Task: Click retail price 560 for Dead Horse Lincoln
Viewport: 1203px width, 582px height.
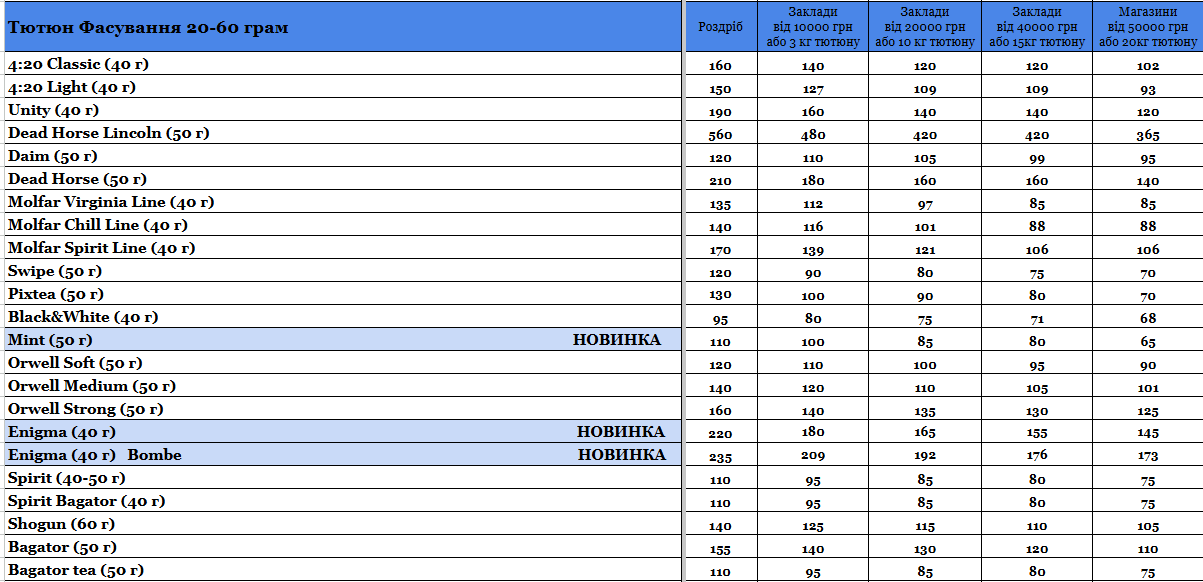Action: 720,135
